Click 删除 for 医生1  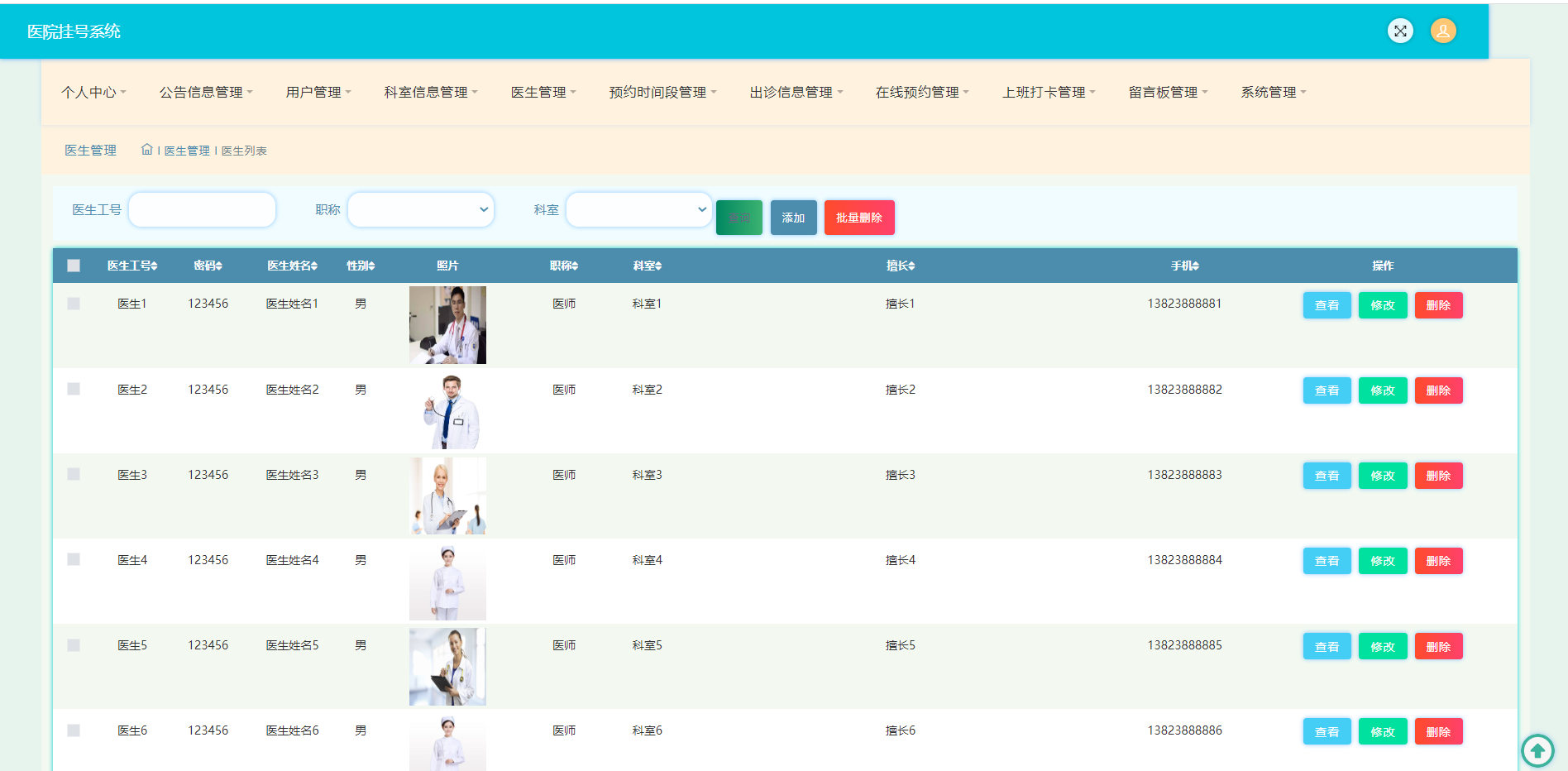click(x=1439, y=305)
